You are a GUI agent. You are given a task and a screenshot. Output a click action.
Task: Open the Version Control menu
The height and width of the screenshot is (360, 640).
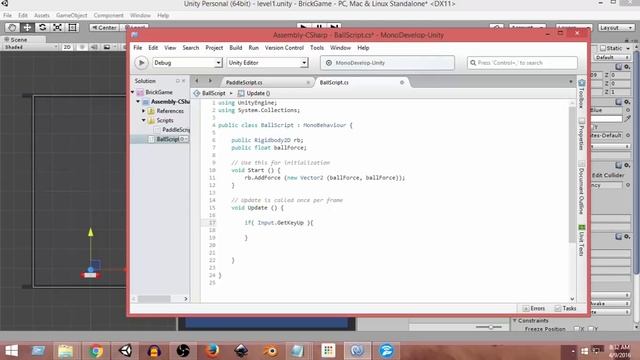point(284,48)
